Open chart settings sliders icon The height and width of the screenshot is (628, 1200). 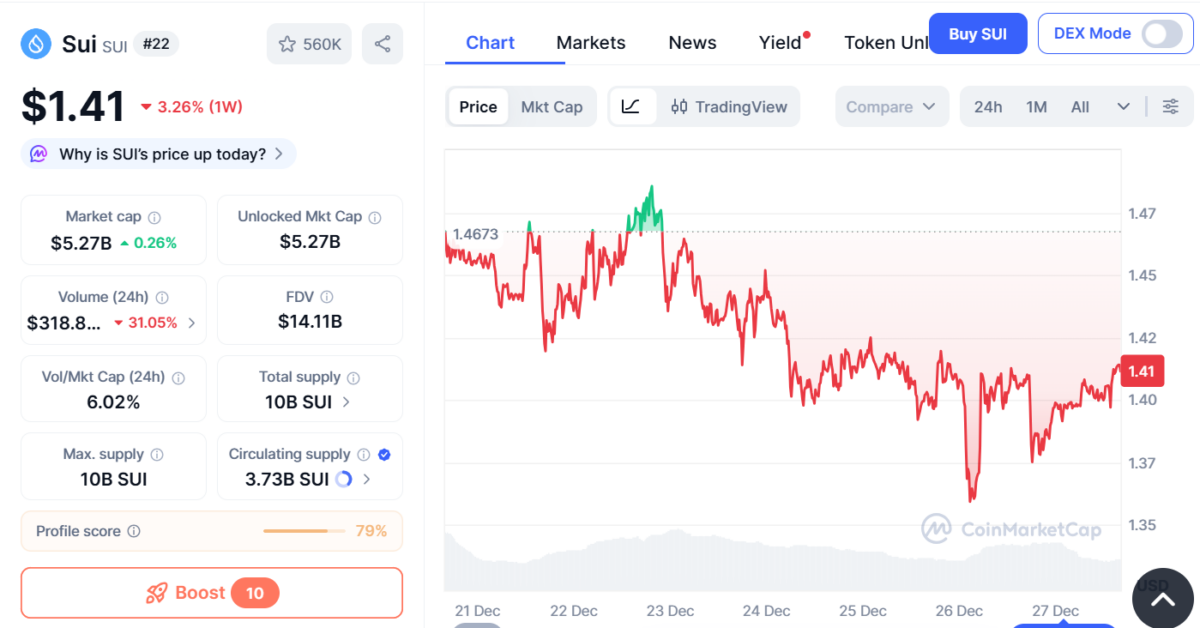[x=1170, y=107]
